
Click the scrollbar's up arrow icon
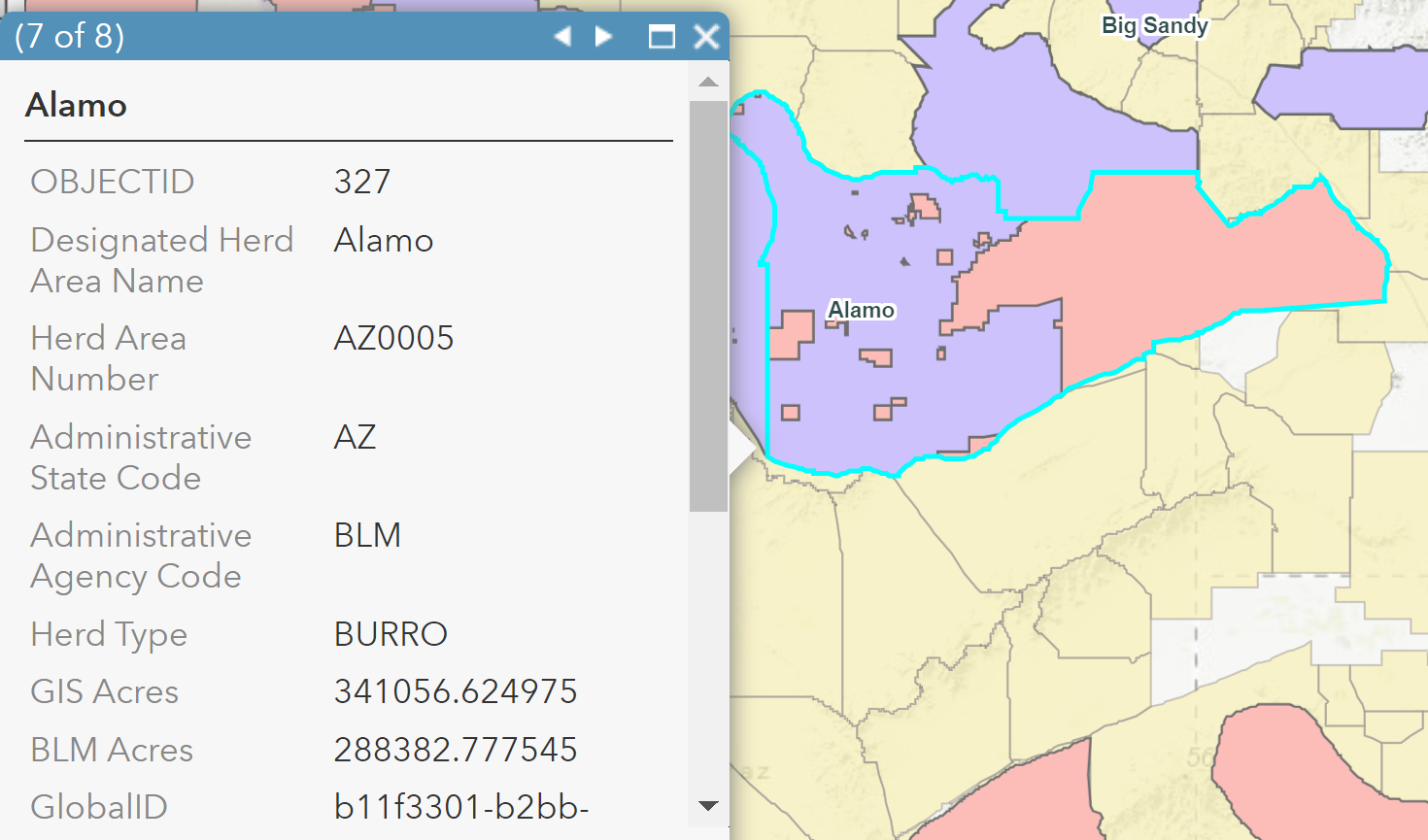pos(707,82)
